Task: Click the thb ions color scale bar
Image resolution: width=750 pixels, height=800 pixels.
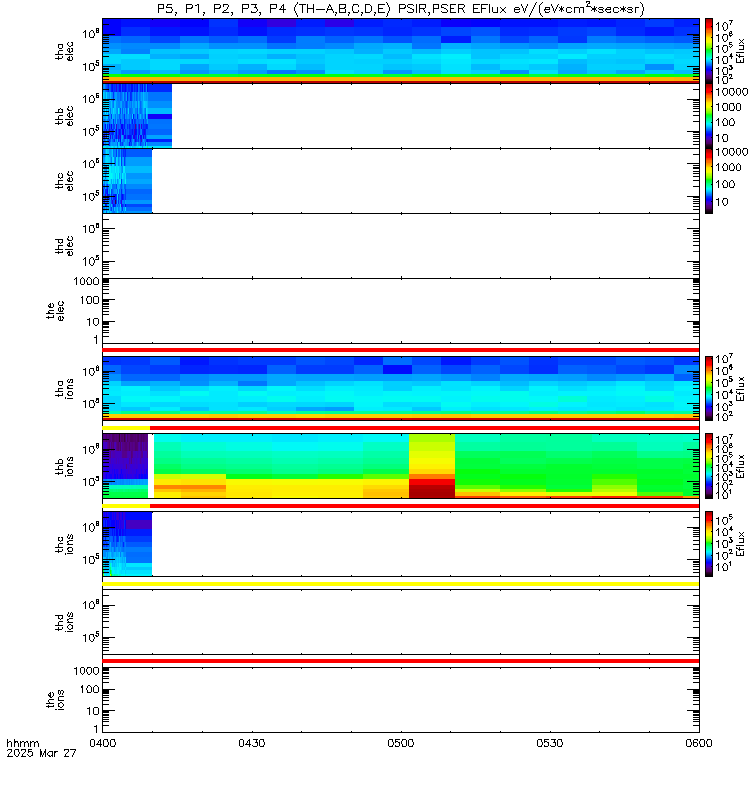Action: pyautogui.click(x=709, y=466)
